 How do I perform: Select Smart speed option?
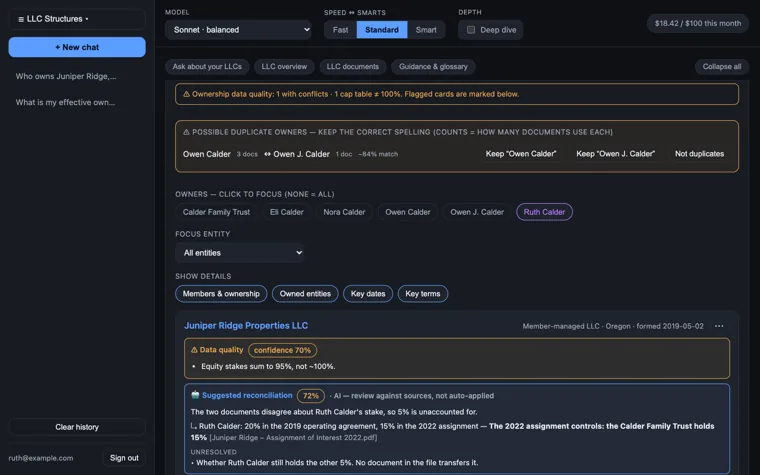[426, 30]
